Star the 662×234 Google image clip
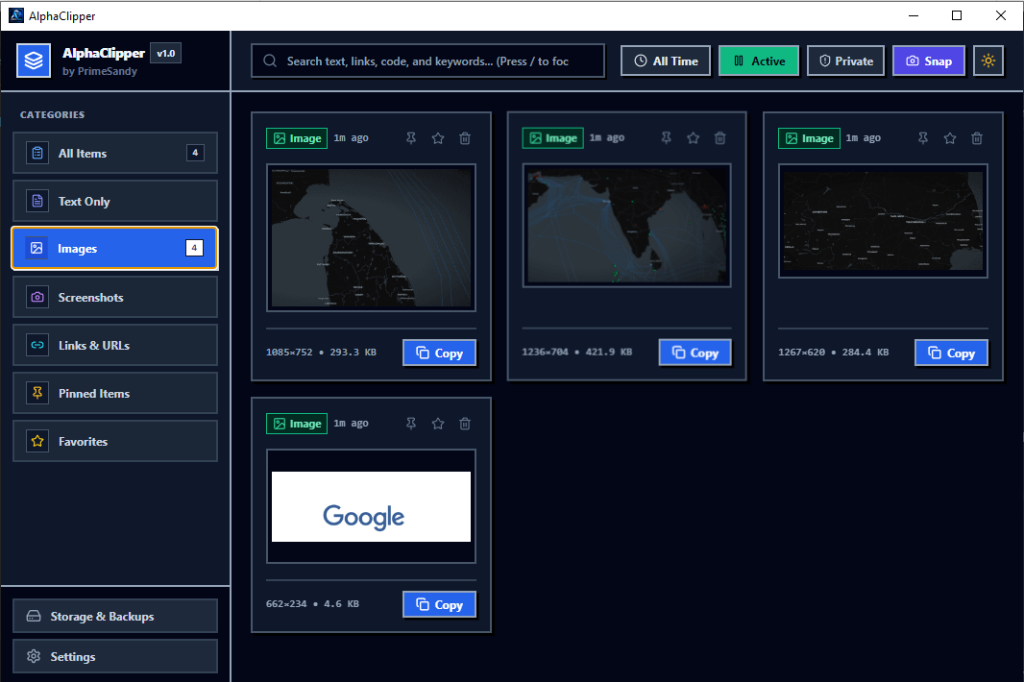The image size is (1024, 682). point(438,424)
